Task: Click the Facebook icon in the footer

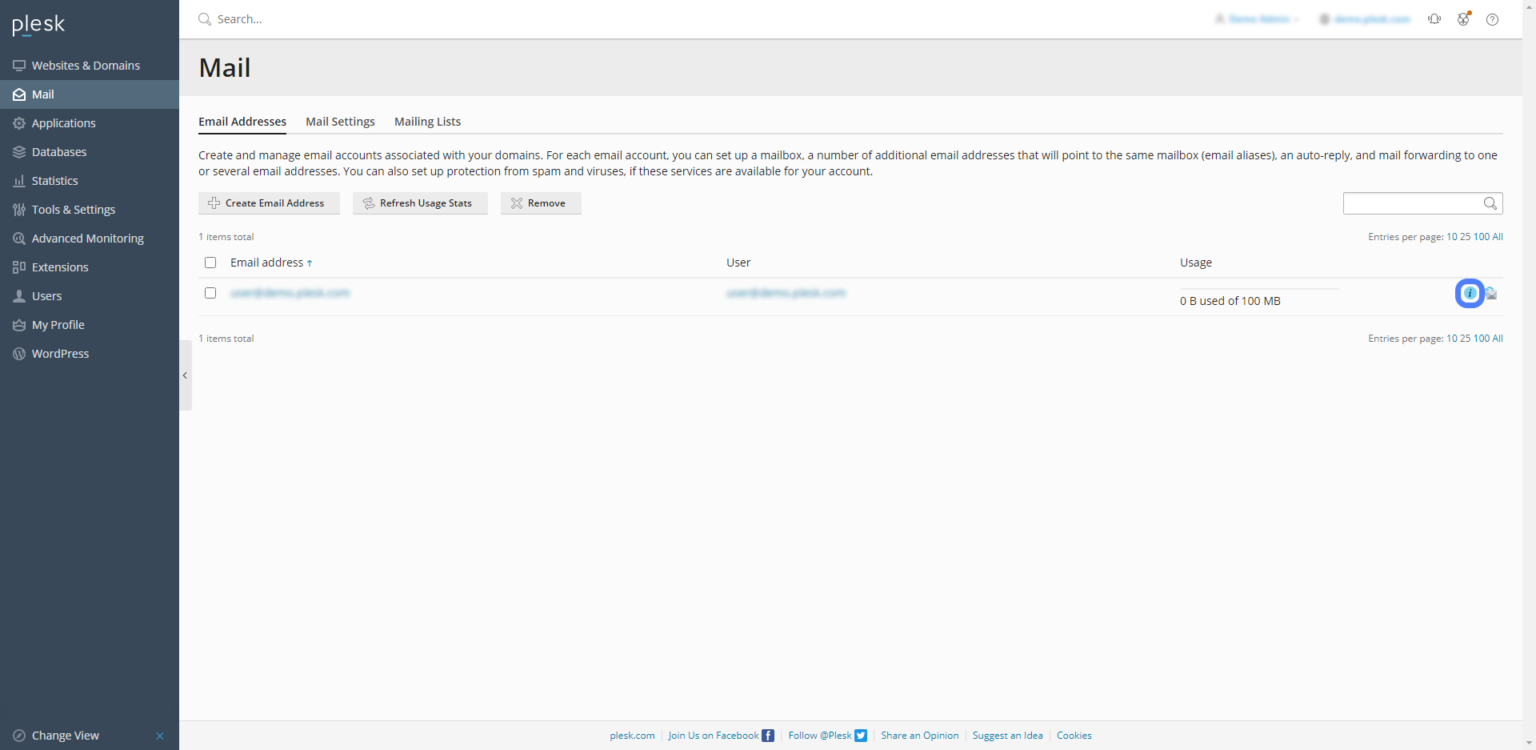Action: point(768,735)
